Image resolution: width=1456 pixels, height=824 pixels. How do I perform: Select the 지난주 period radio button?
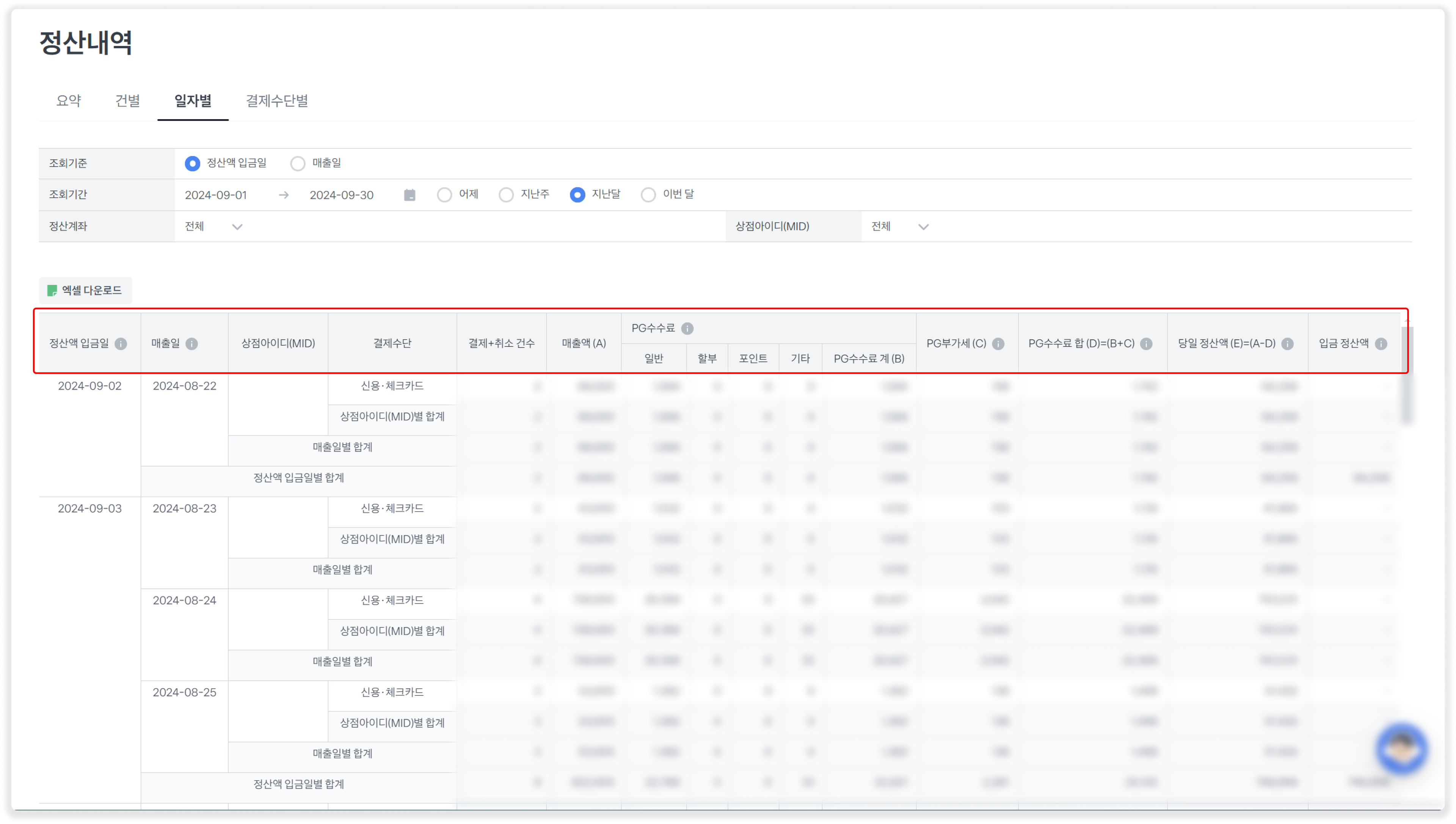506,195
